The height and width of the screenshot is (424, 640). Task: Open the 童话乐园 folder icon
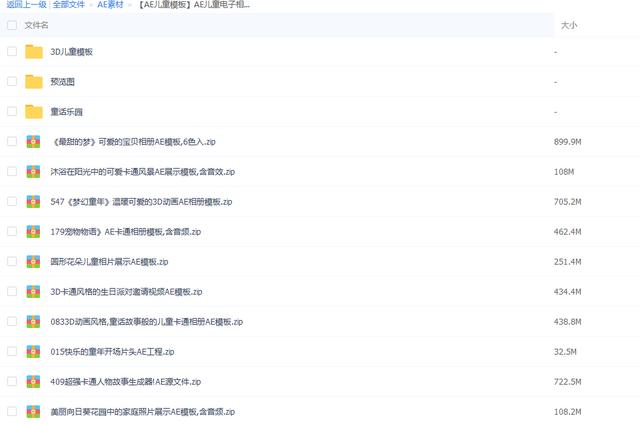tap(33, 112)
